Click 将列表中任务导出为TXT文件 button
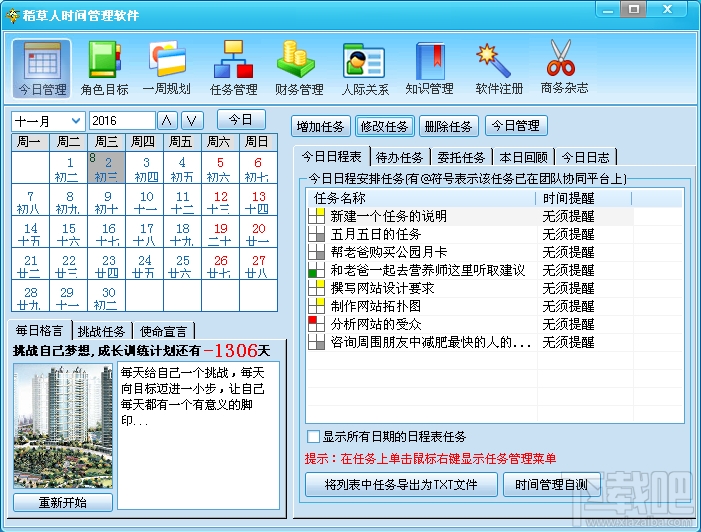This screenshot has width=701, height=532. 401,485
